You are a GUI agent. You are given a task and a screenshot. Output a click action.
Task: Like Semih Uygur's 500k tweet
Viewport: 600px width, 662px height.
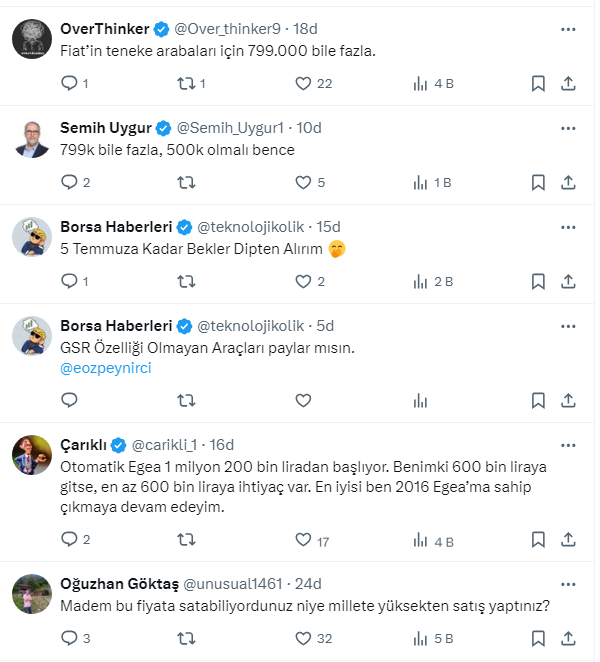304,182
